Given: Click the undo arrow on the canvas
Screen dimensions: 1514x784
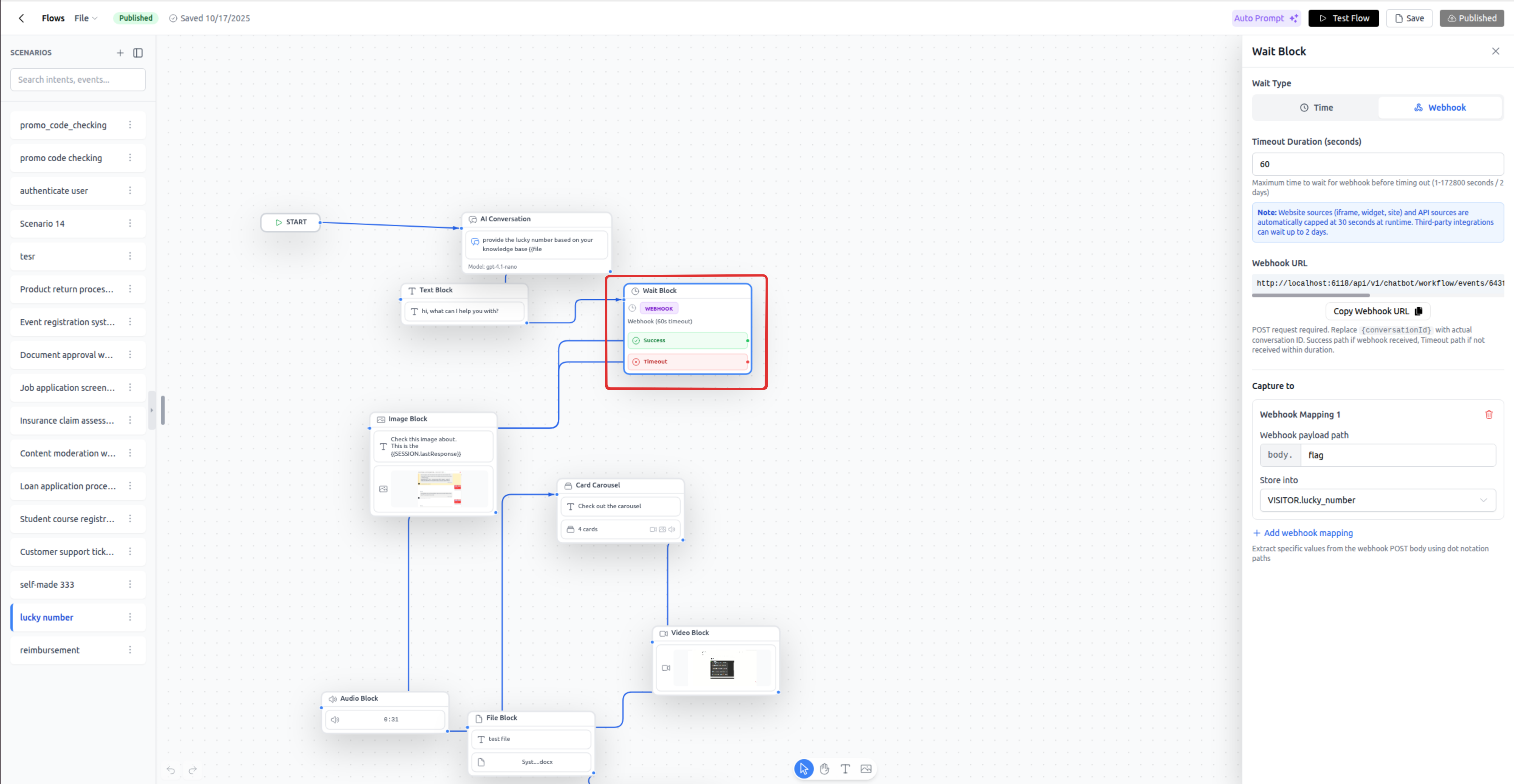Looking at the screenshot, I should [x=171, y=770].
